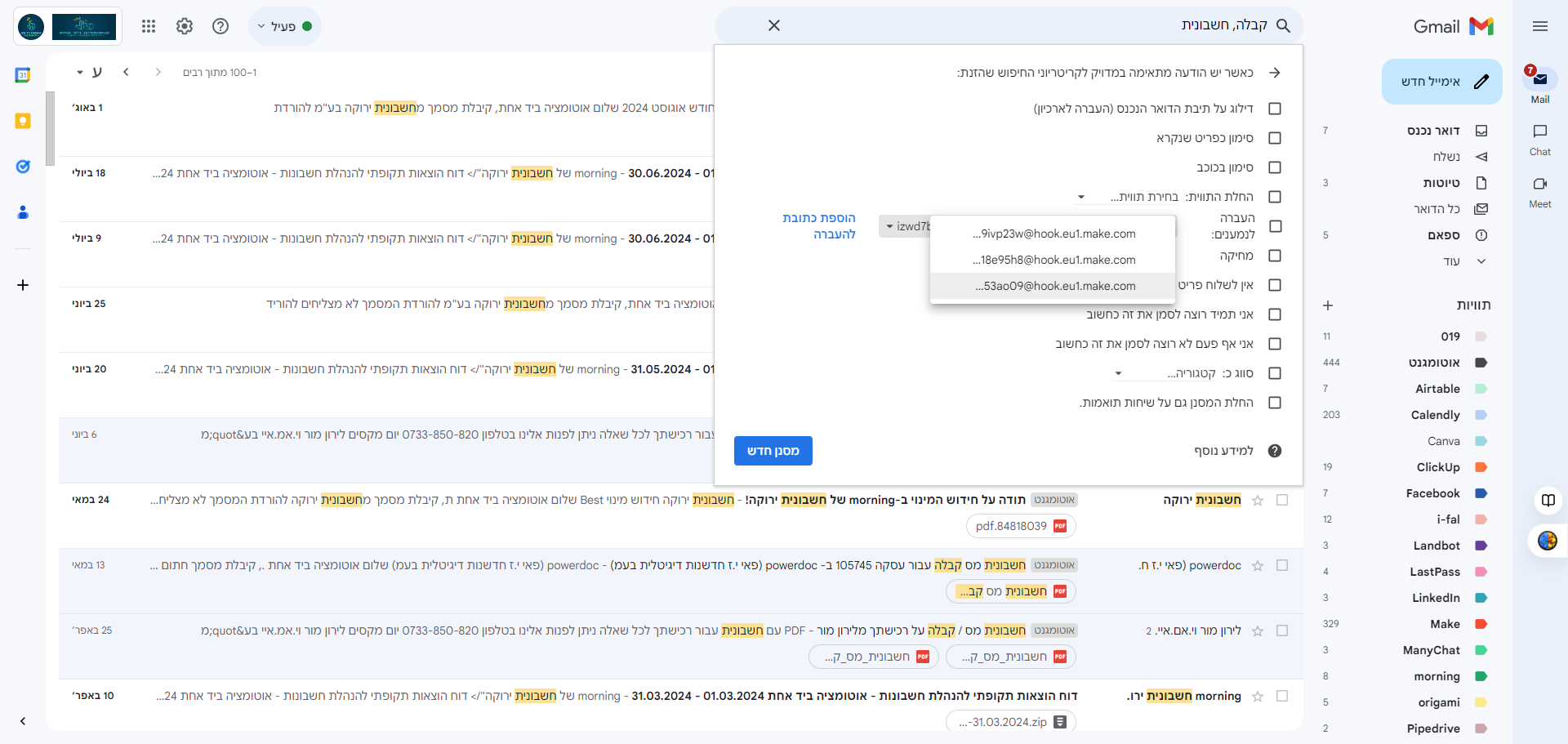This screenshot has height=744, width=1568.
Task: Select the 53ao09@hook.eu1.make.com address
Action: pos(1053,286)
